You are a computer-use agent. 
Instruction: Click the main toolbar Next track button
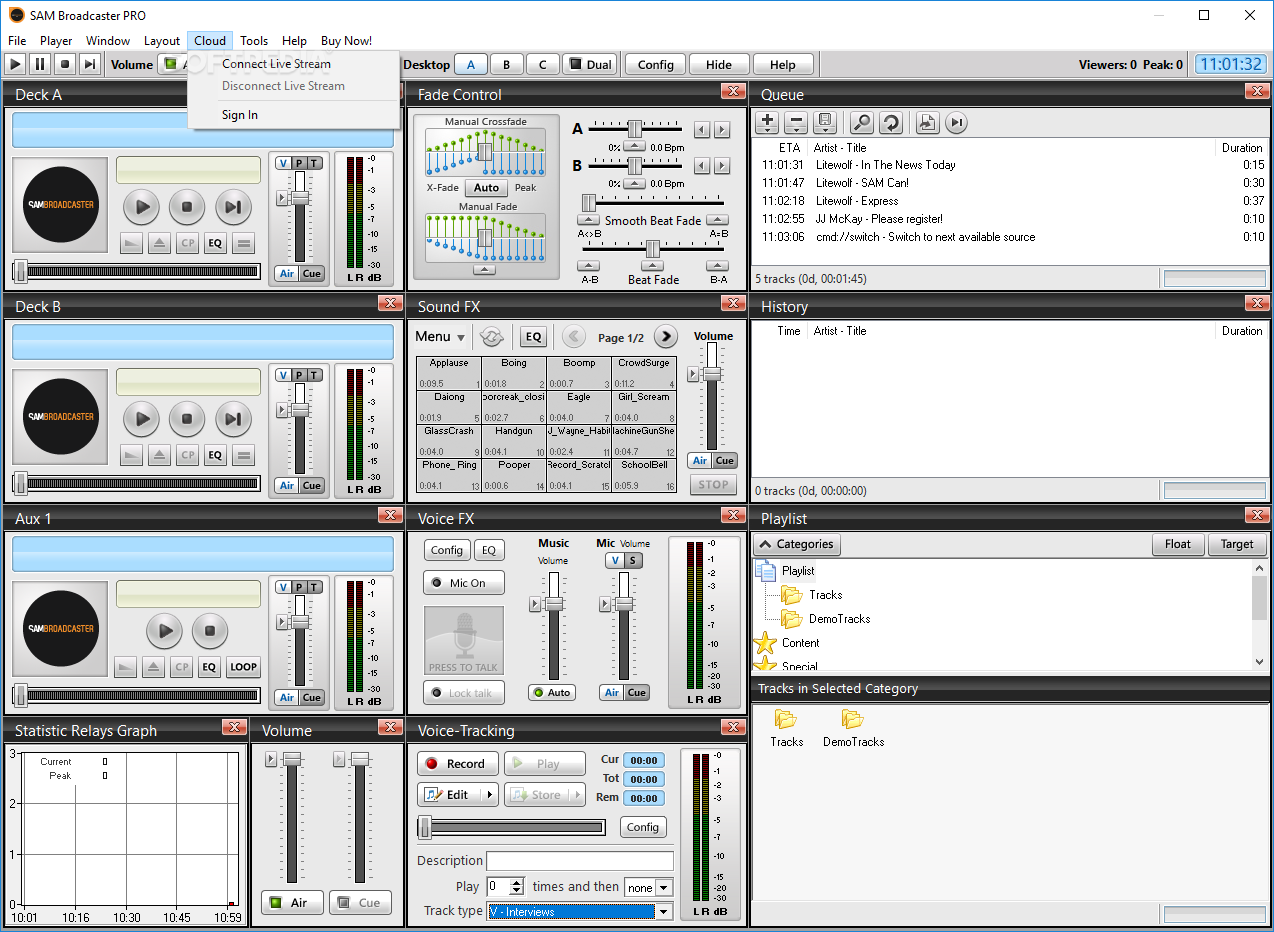(90, 64)
